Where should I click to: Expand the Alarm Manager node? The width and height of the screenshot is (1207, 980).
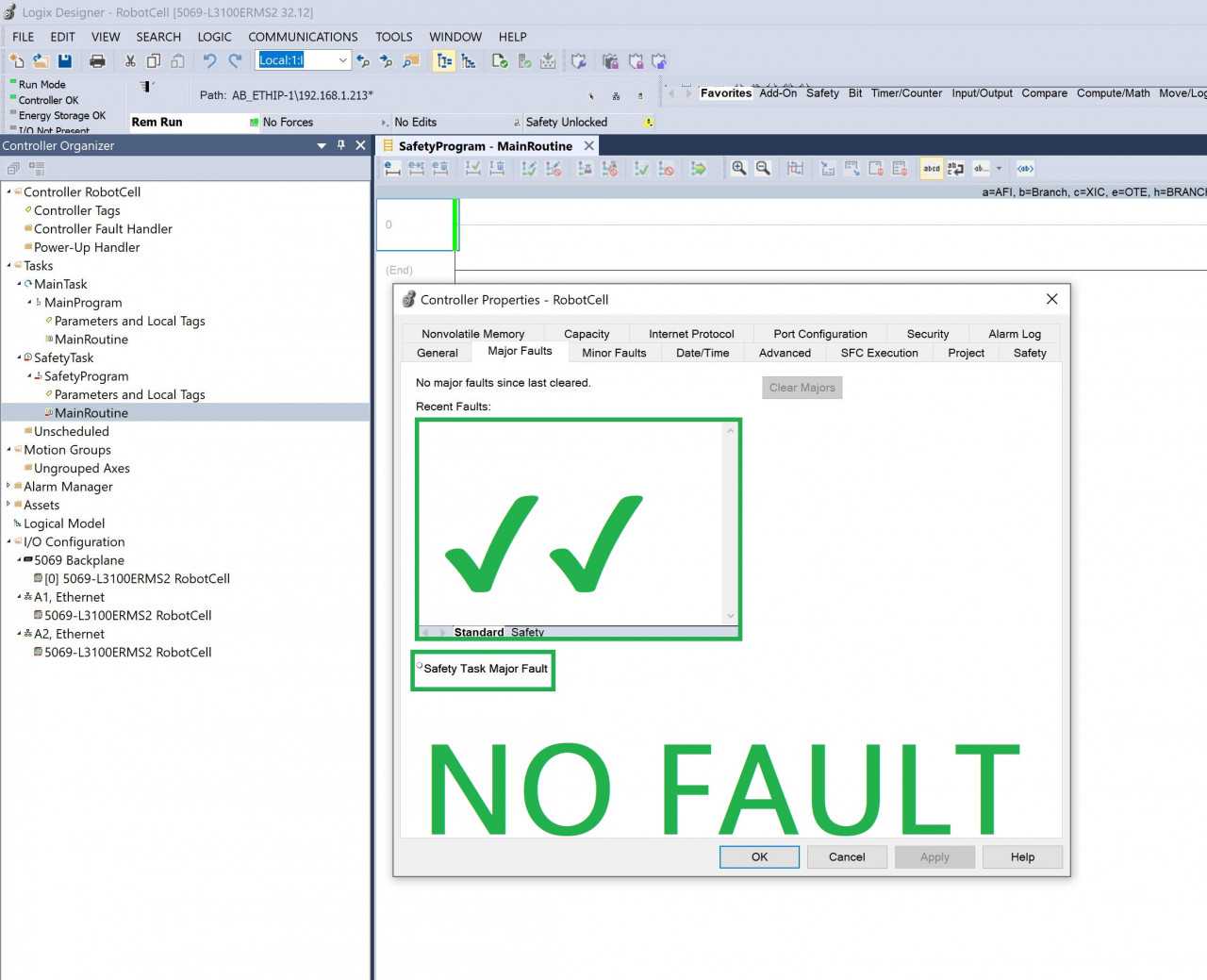(x=9, y=486)
